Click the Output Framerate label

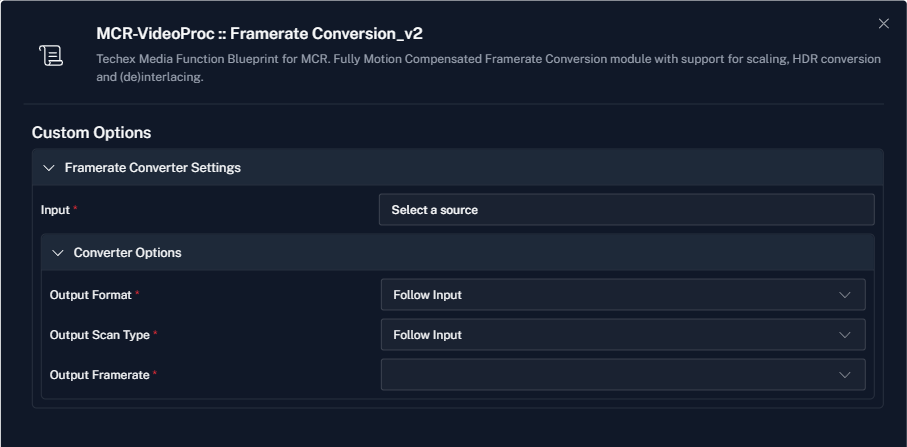point(99,374)
